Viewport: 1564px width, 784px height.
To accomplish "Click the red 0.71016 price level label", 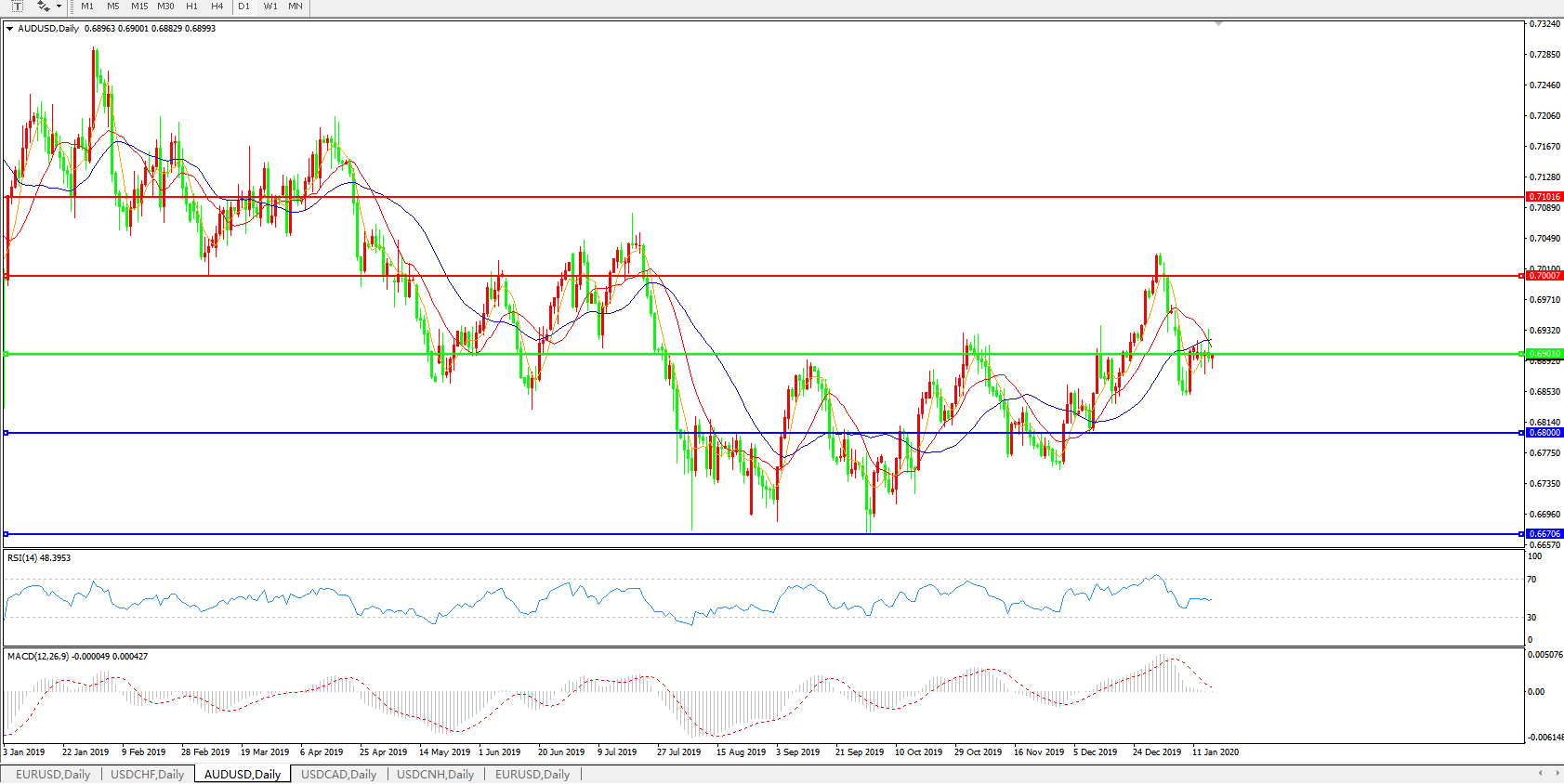I will coord(1544,197).
